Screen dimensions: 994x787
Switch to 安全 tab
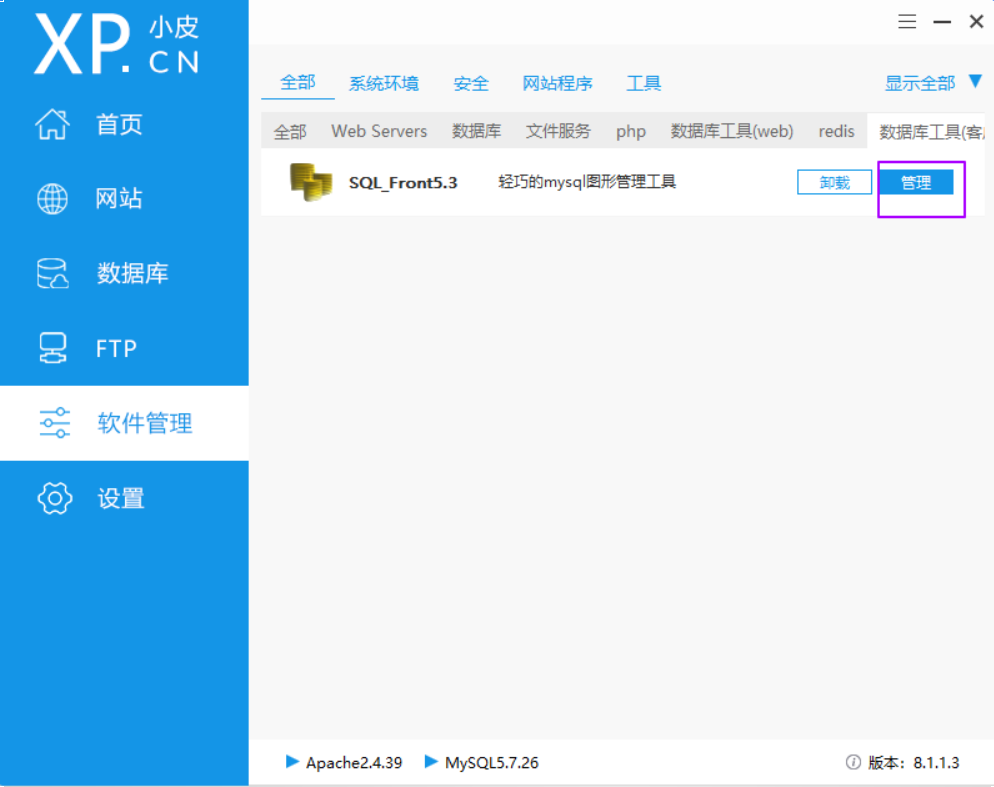coord(471,83)
